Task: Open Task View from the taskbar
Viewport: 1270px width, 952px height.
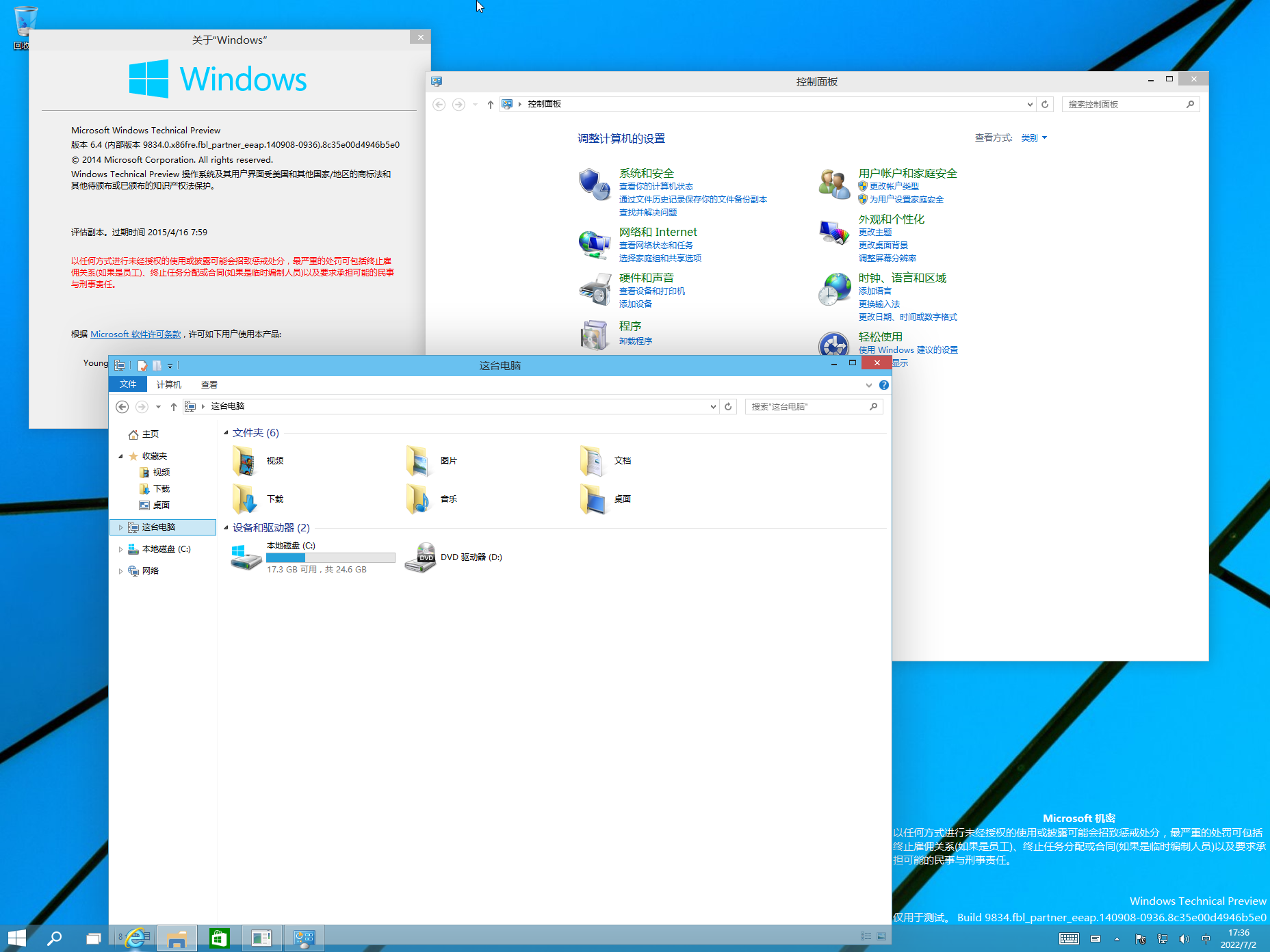Action: click(93, 938)
